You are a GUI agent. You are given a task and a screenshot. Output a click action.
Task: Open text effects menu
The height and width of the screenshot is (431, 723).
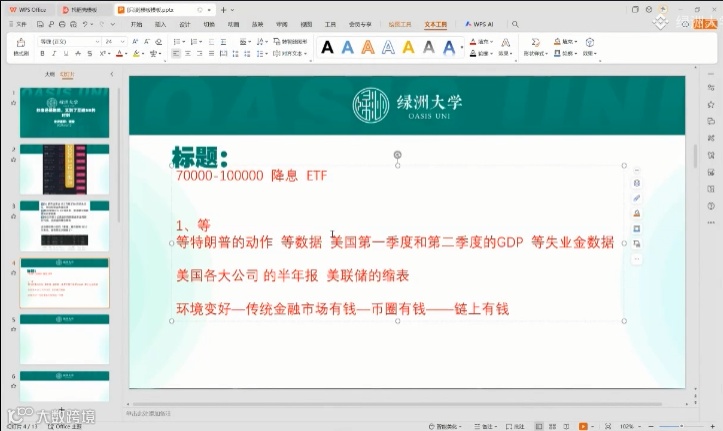tap(506, 47)
